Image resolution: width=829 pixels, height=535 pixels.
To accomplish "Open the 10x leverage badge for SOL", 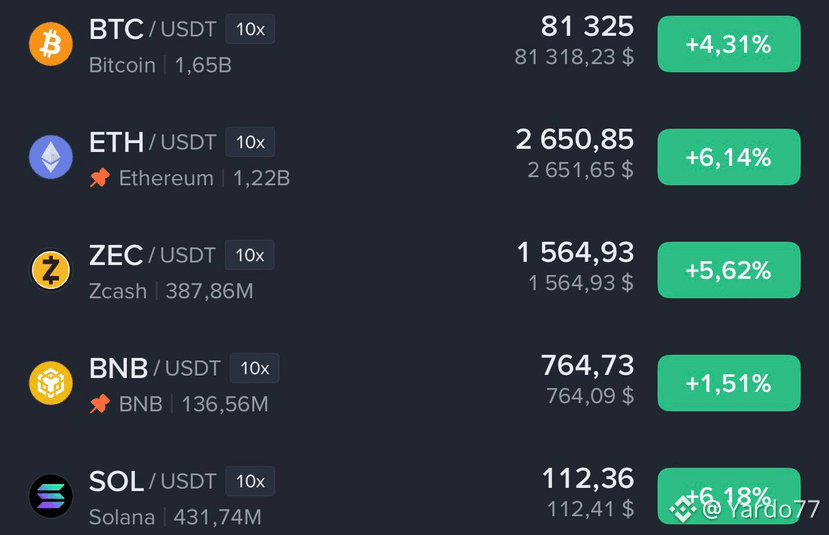I will pos(250,482).
